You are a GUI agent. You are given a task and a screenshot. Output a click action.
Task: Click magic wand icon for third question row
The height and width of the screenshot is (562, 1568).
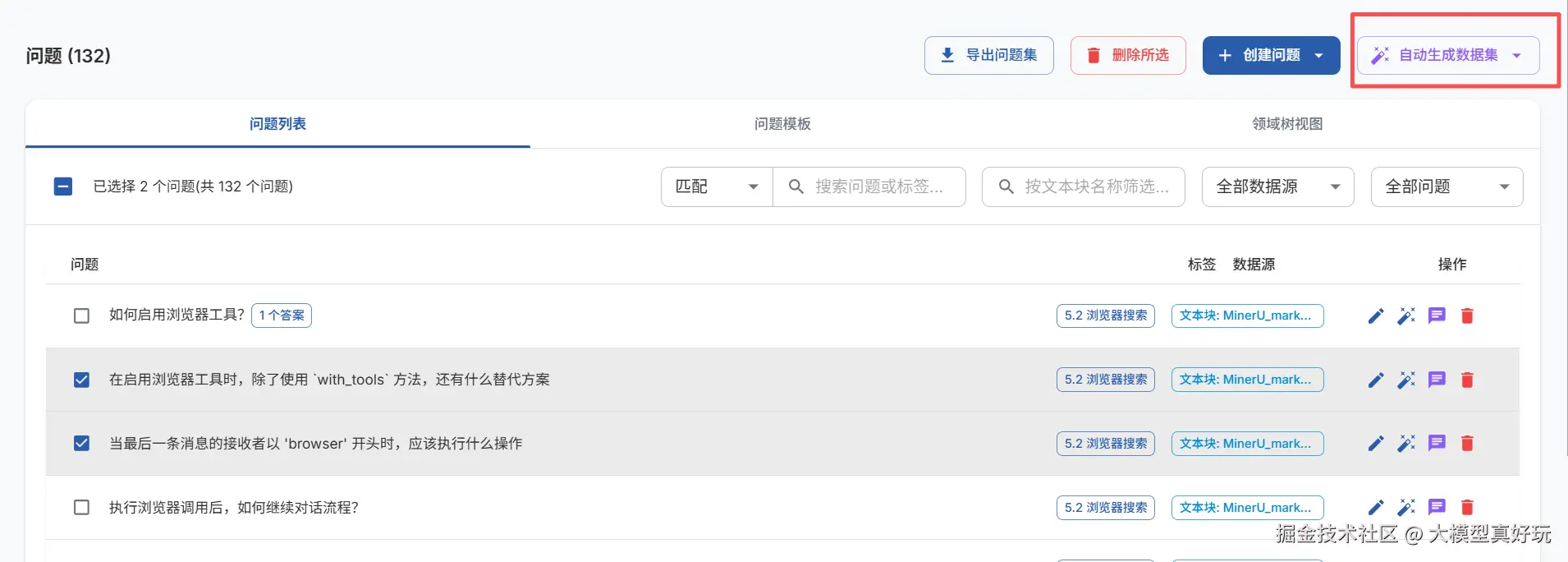[x=1406, y=444]
